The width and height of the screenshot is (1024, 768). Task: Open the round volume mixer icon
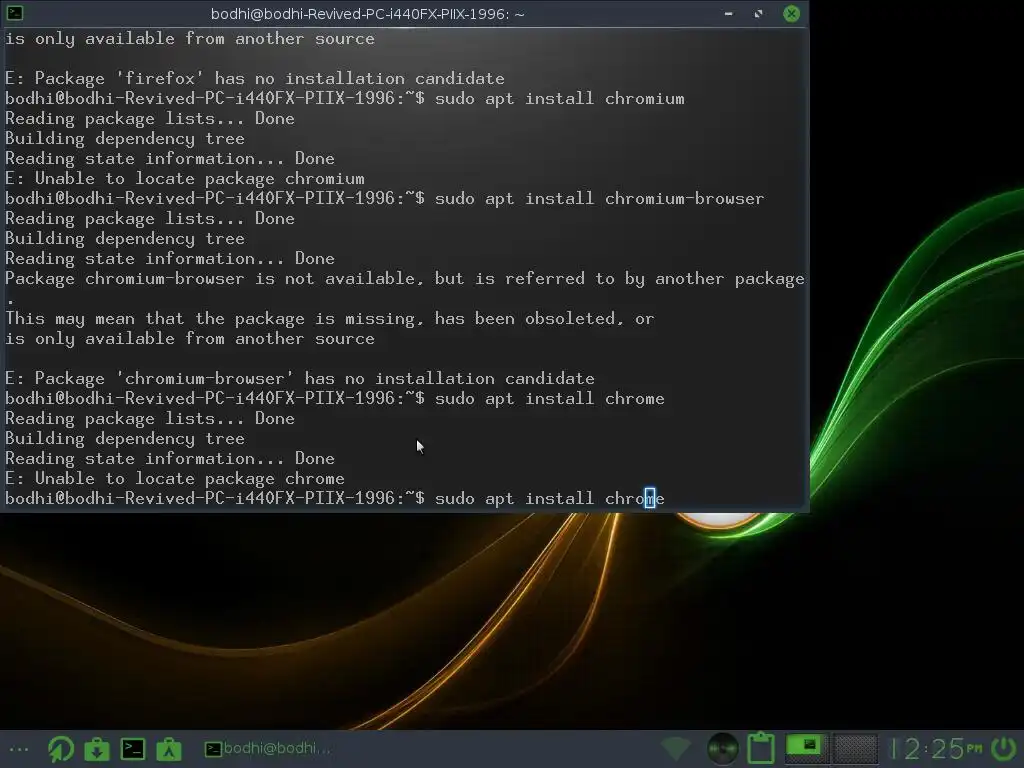722,748
